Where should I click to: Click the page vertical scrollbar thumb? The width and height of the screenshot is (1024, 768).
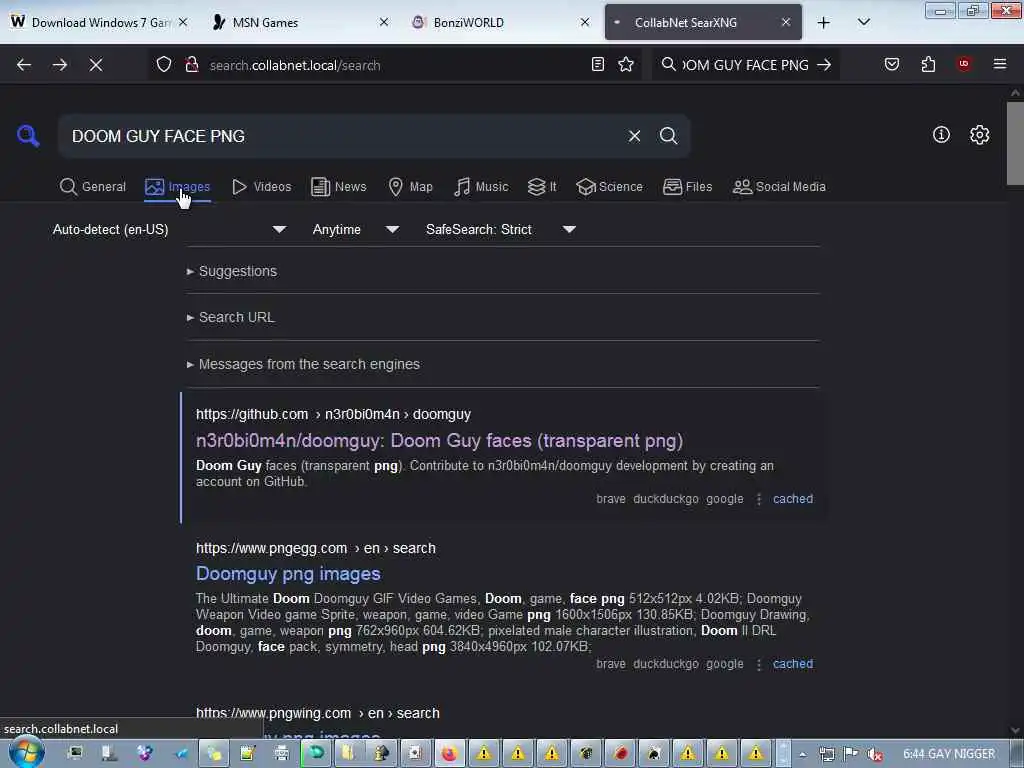coord(1015,144)
